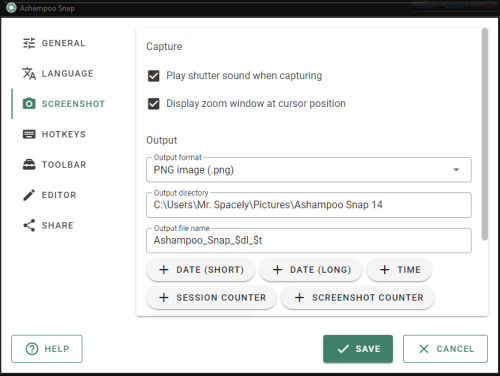Insert Session Counter placeholder
This screenshot has height=376, width=500.
[211, 297]
